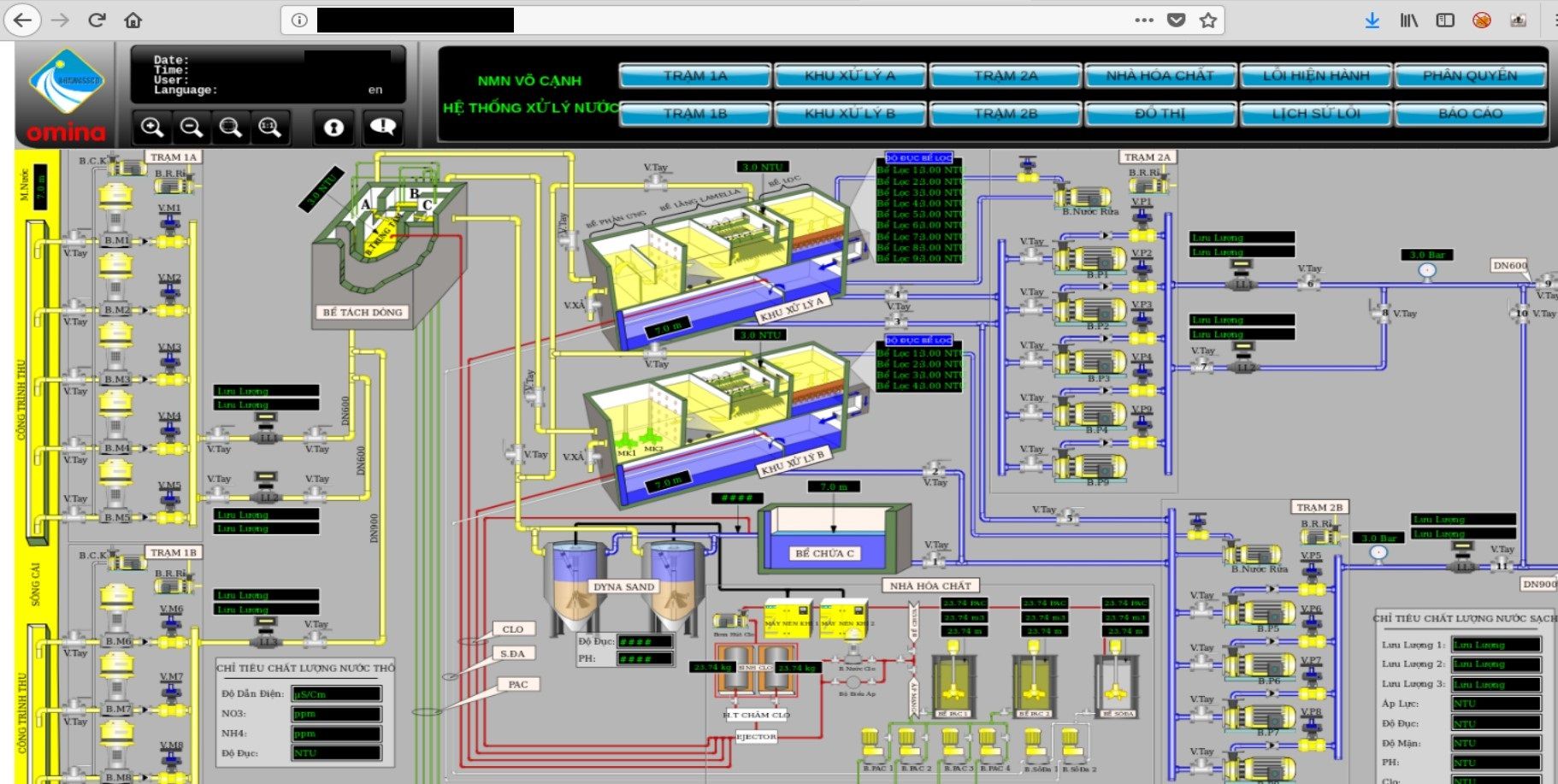Click the DYNA SAND tank label
This screenshot has height=784, width=1558.
623,587
